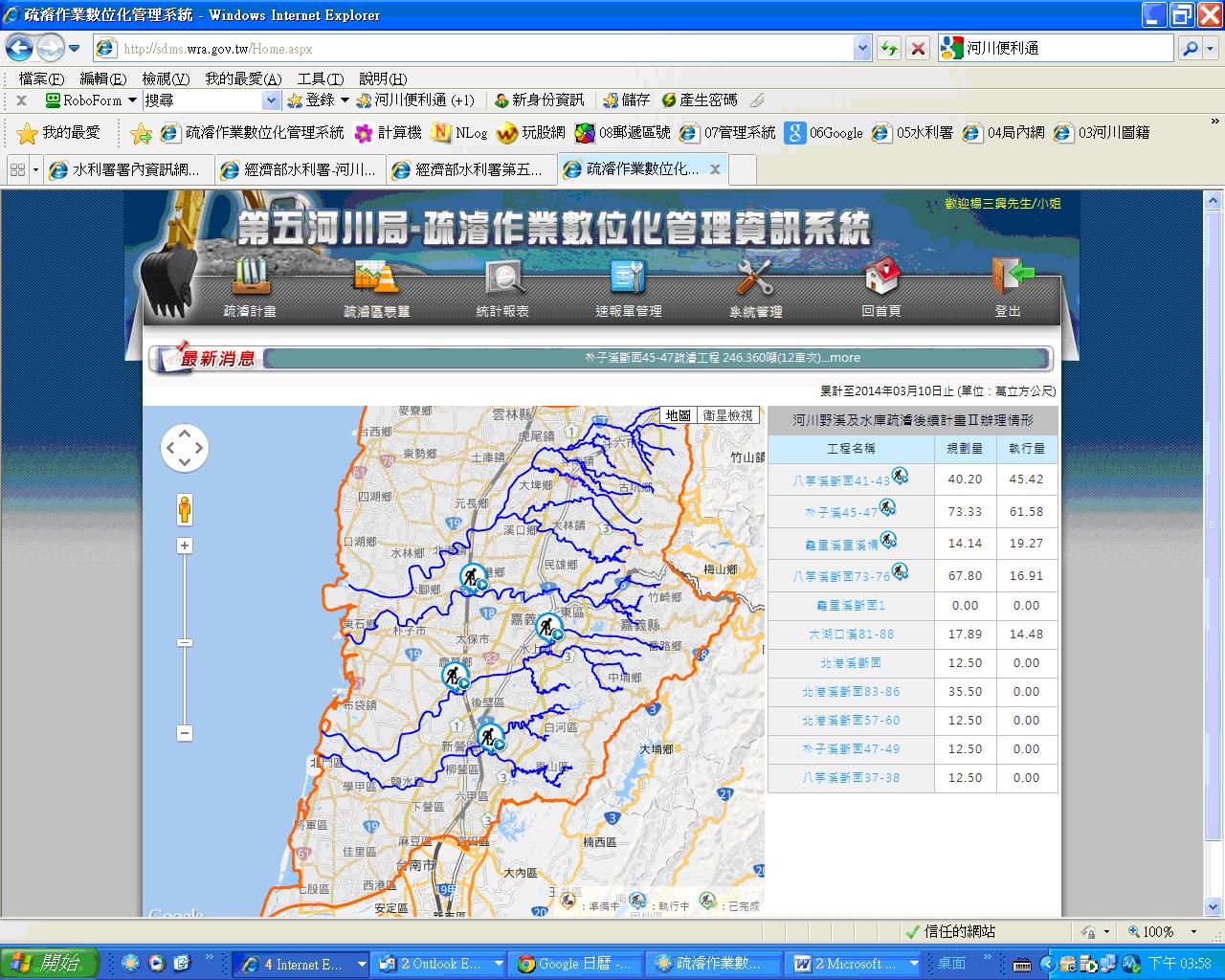Open the 大湖口溪81-88 project link
The width and height of the screenshot is (1225, 980).
[x=851, y=634]
